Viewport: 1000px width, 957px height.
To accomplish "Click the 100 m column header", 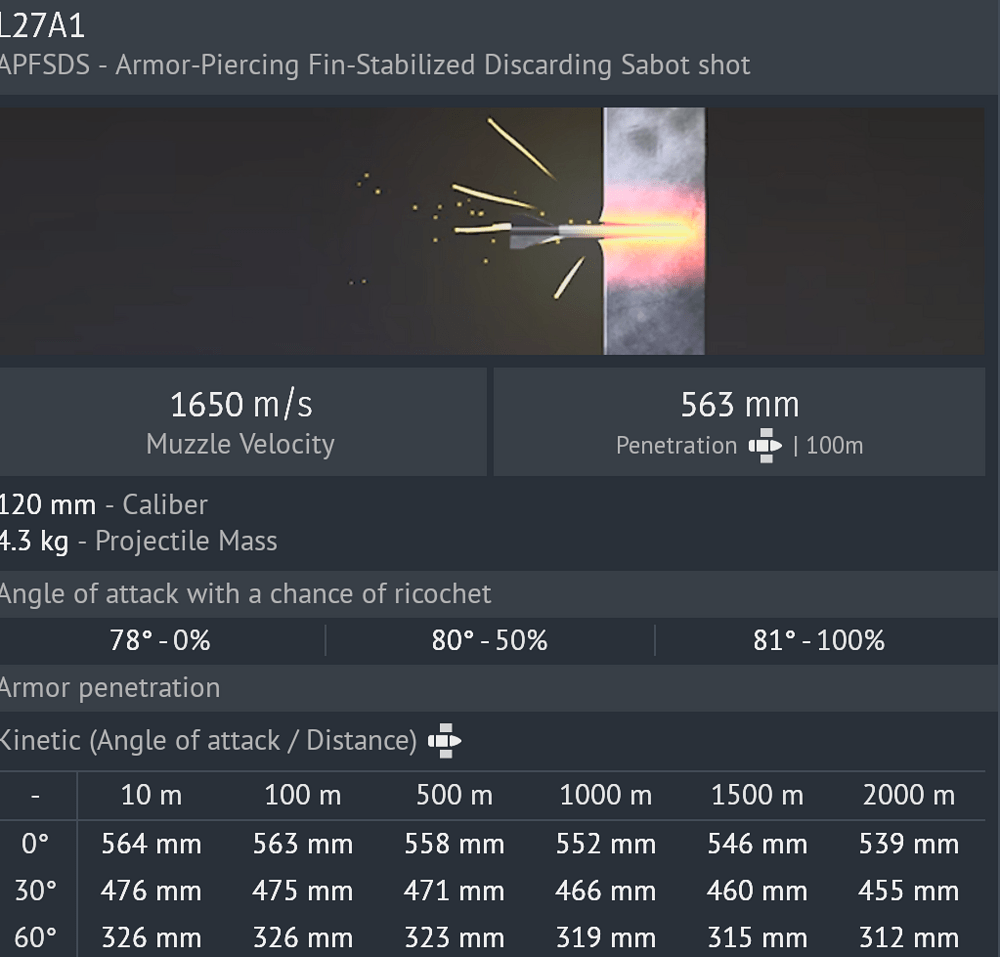I will (x=303, y=795).
